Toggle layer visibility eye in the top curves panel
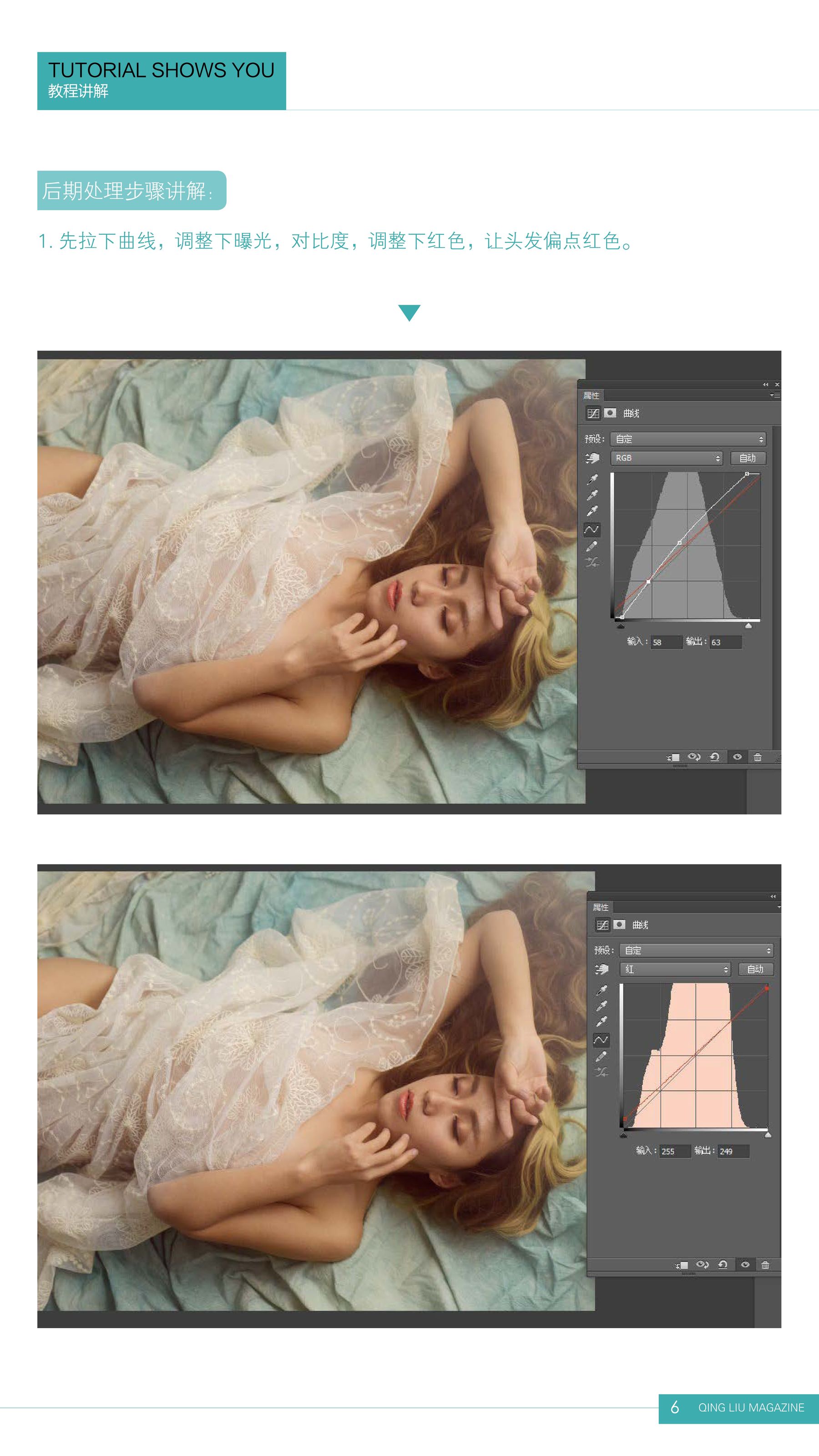The width and height of the screenshot is (819, 1456). click(737, 757)
